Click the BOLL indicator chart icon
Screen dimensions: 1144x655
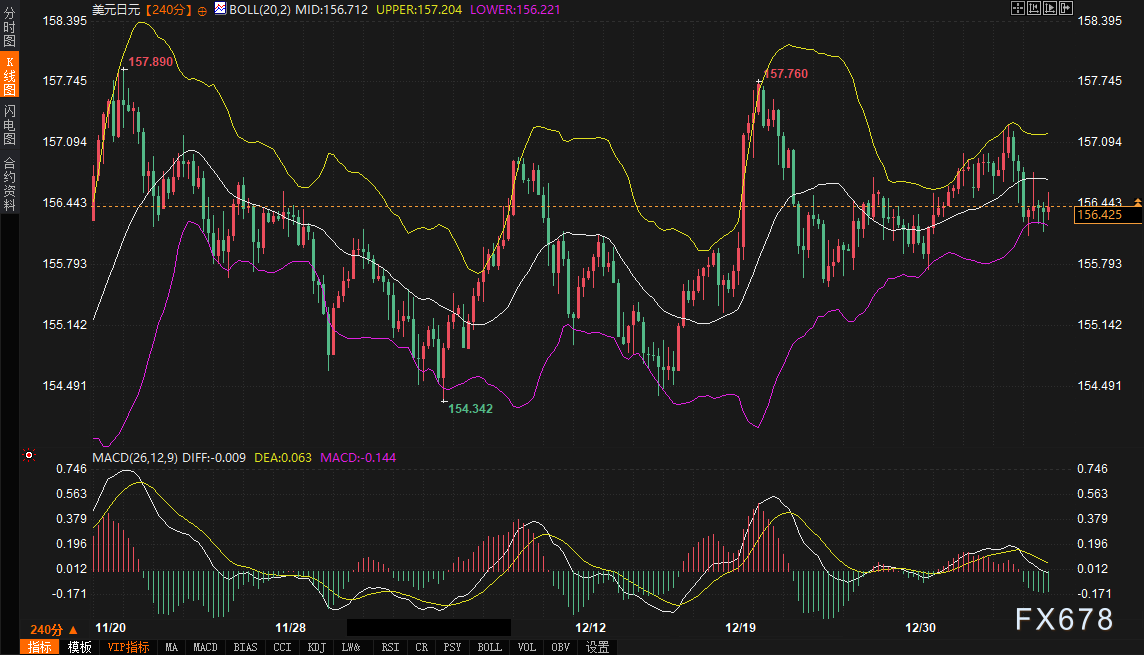click(x=220, y=9)
